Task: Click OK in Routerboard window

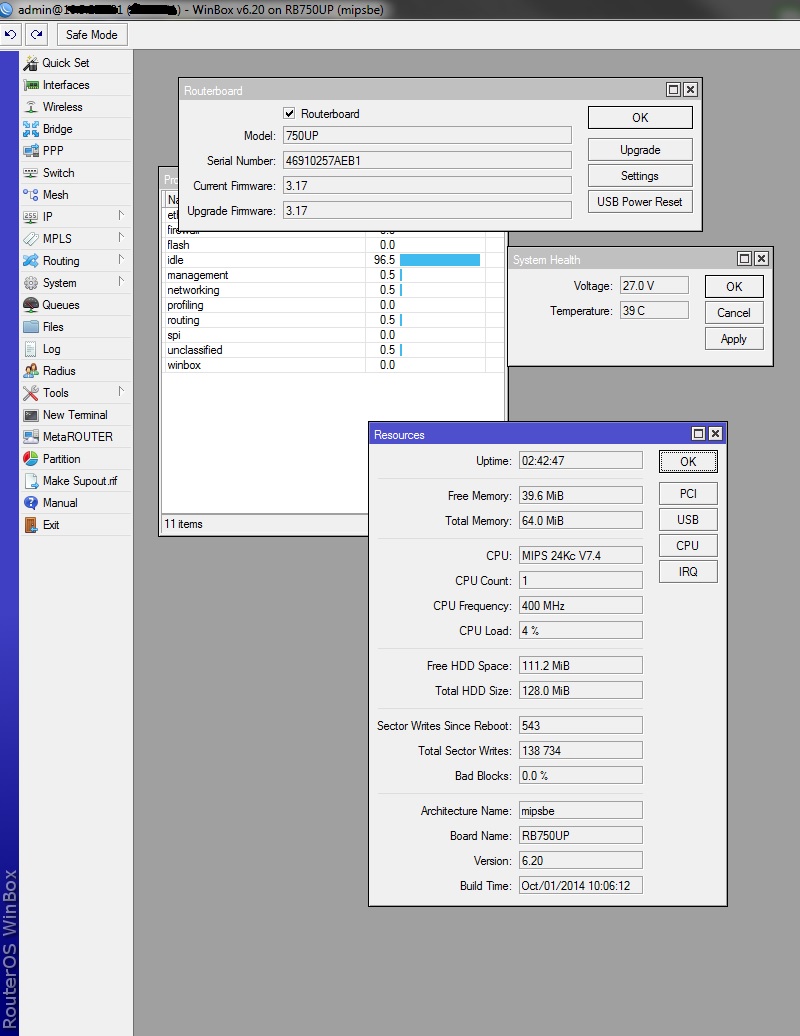Action: [x=640, y=118]
